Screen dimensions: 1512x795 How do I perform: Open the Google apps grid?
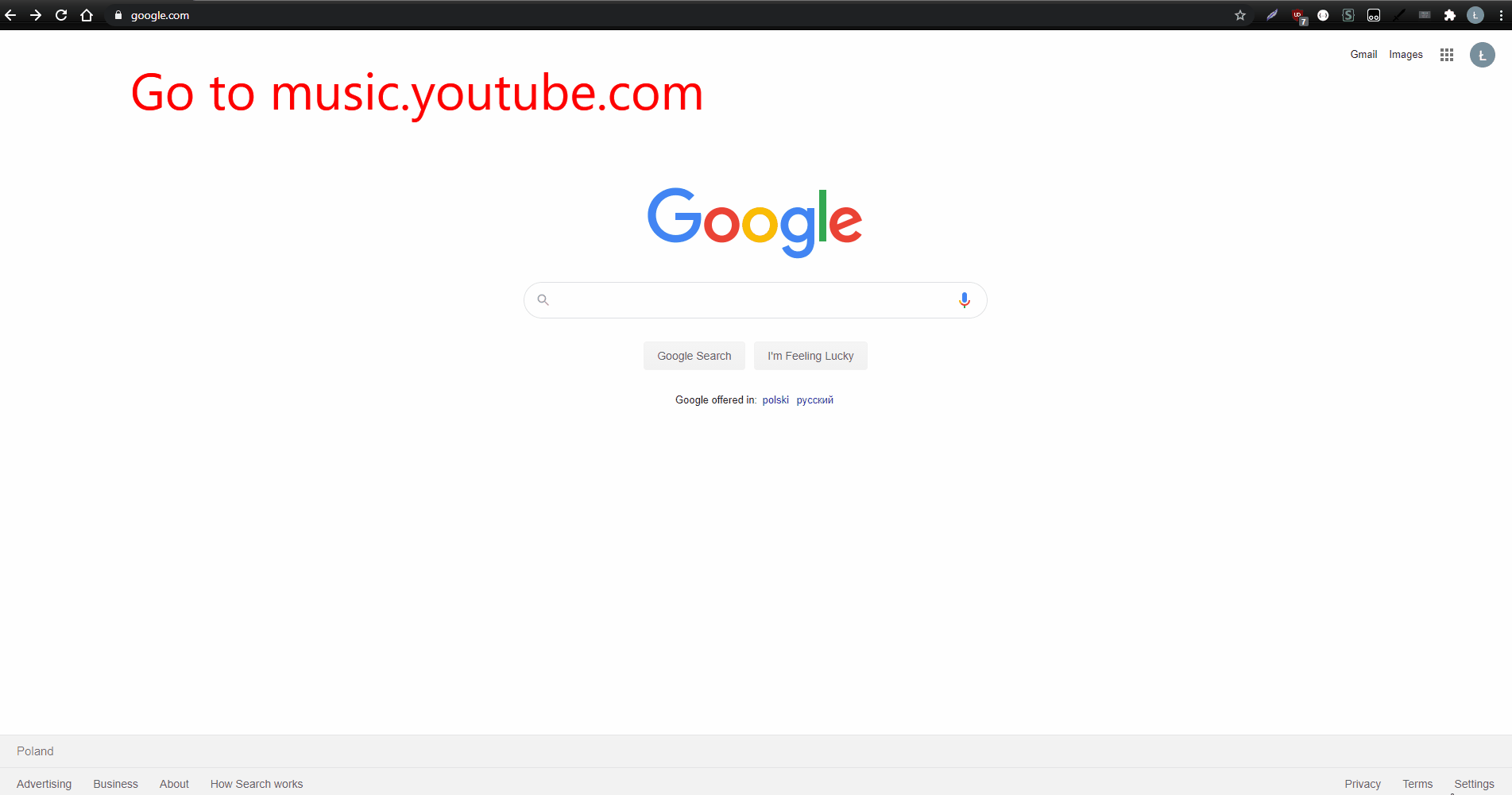[1447, 55]
